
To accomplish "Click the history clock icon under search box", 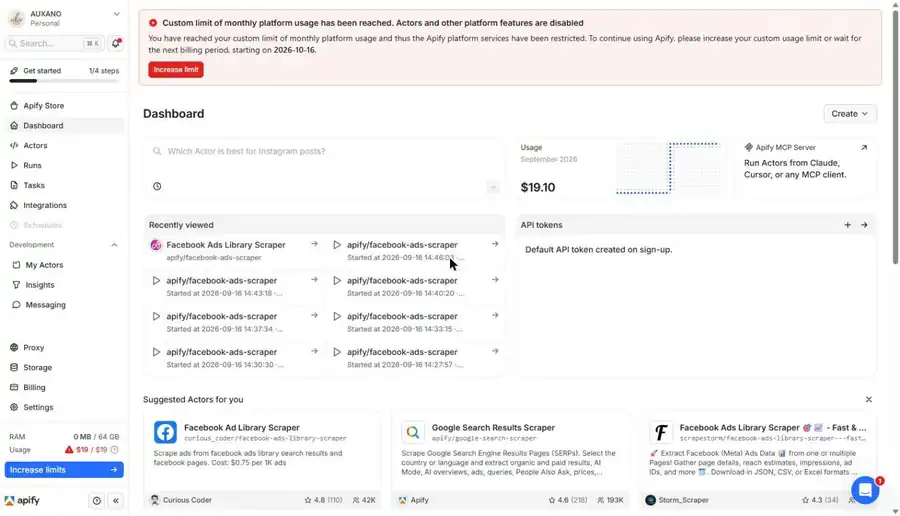I will coord(157,186).
